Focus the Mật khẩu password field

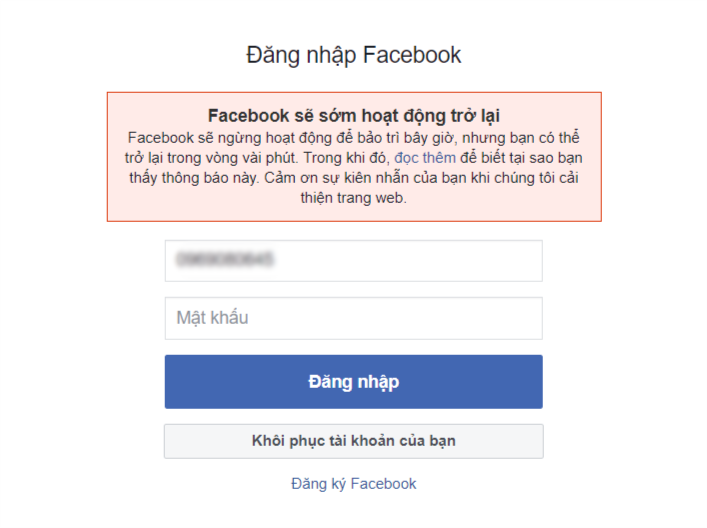click(x=354, y=318)
